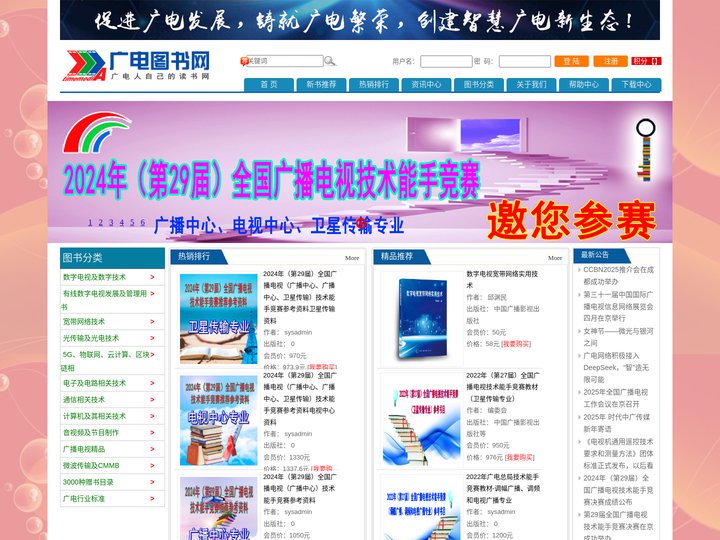Open the 下载中心 navigation tab
Image resolution: width=720 pixels, height=540 pixels.
click(x=636, y=84)
